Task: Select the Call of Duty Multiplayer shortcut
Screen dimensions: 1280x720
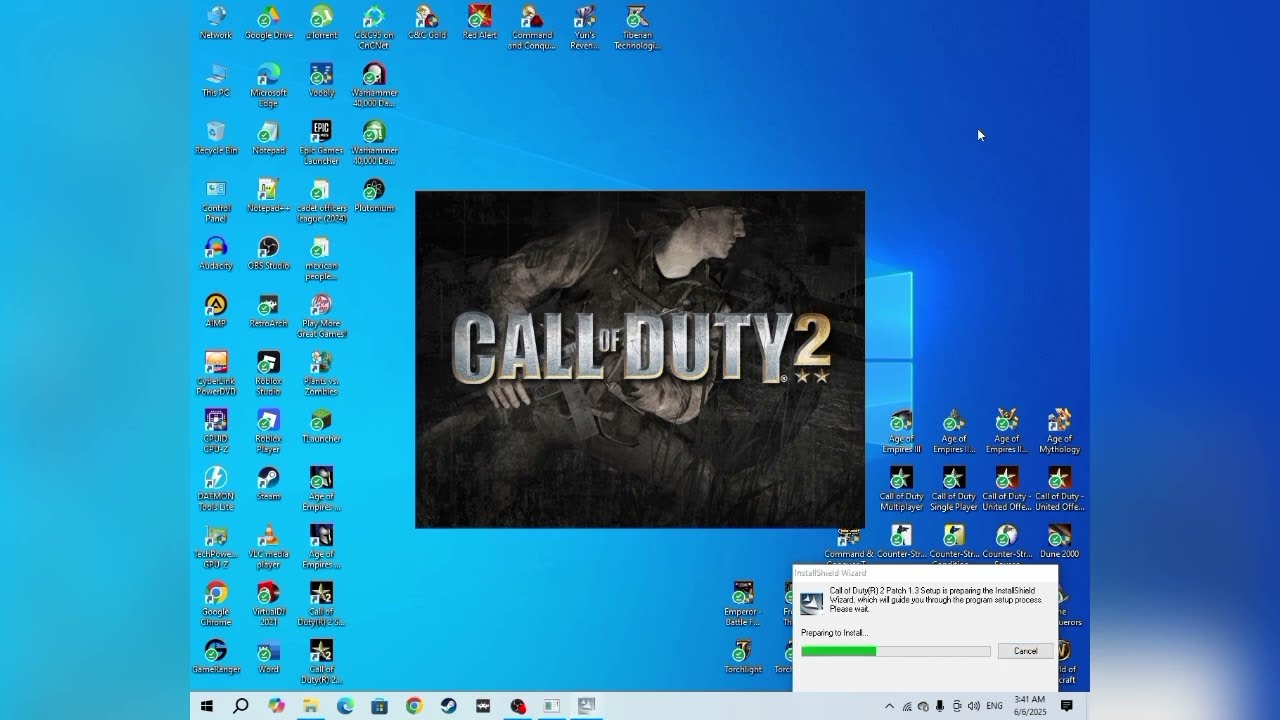Action: (901, 490)
